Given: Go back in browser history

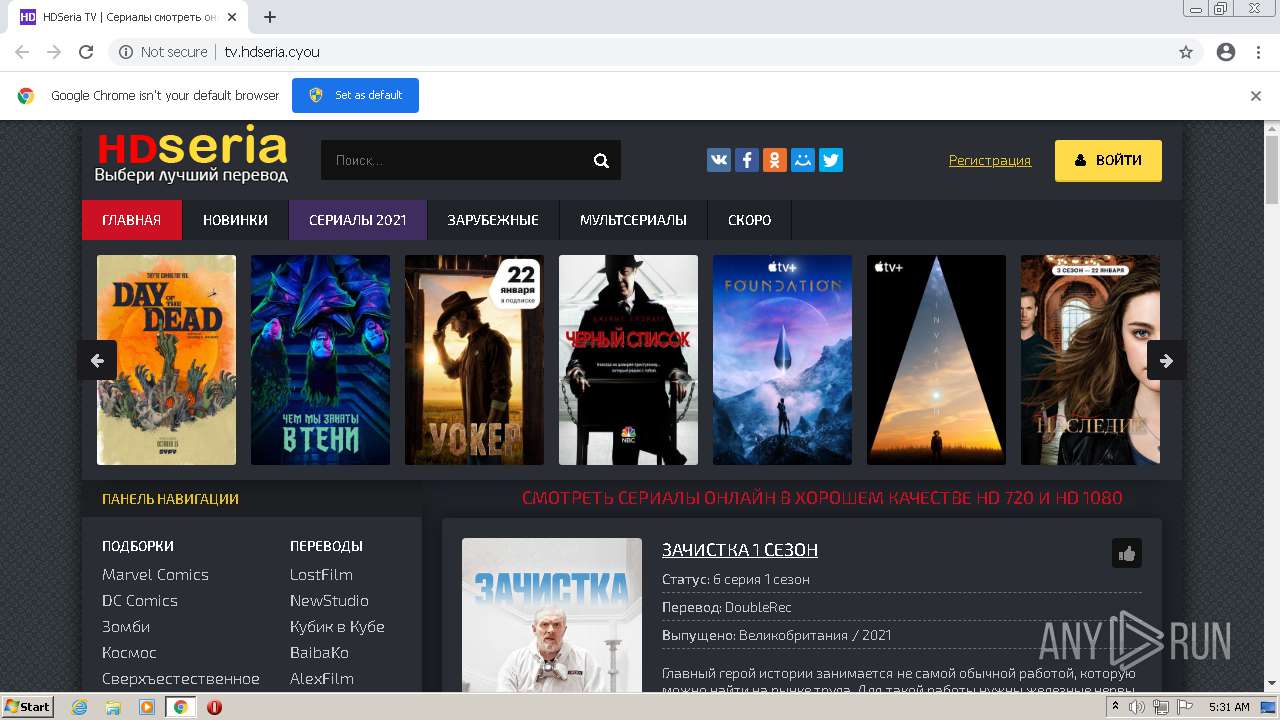Looking at the screenshot, I should click(22, 52).
